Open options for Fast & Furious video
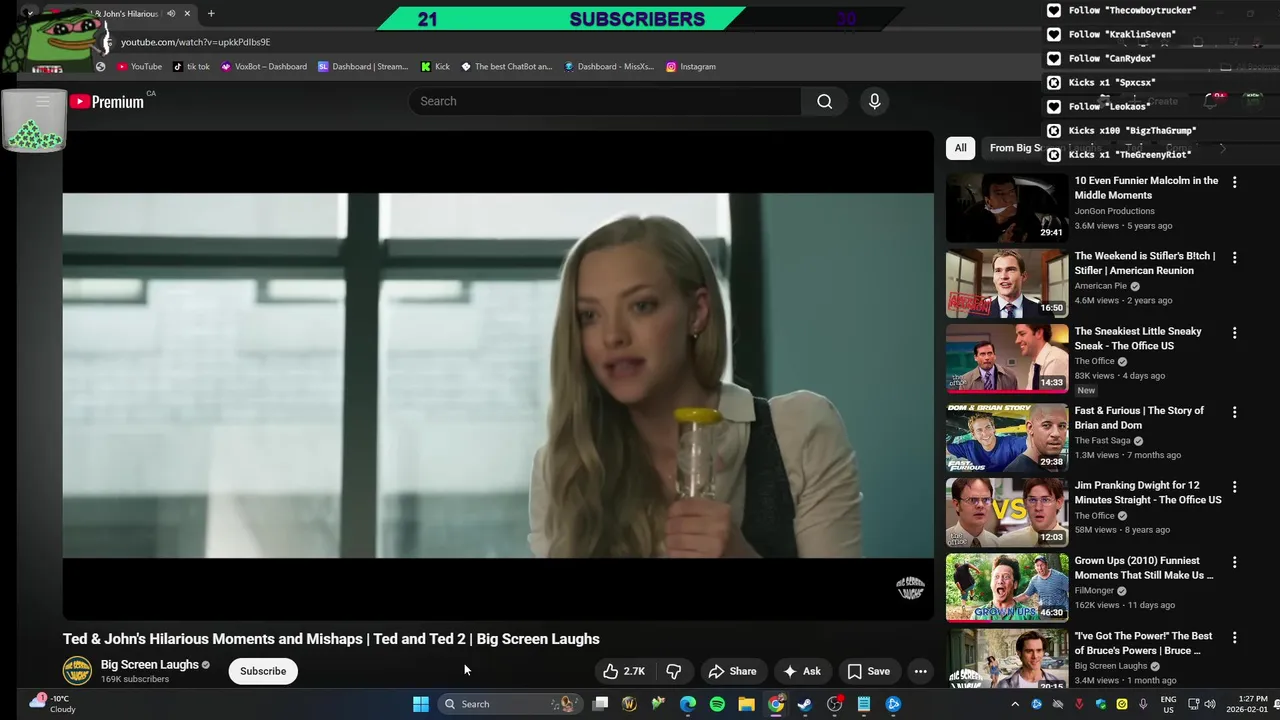This screenshot has width=1280, height=720. (x=1234, y=412)
